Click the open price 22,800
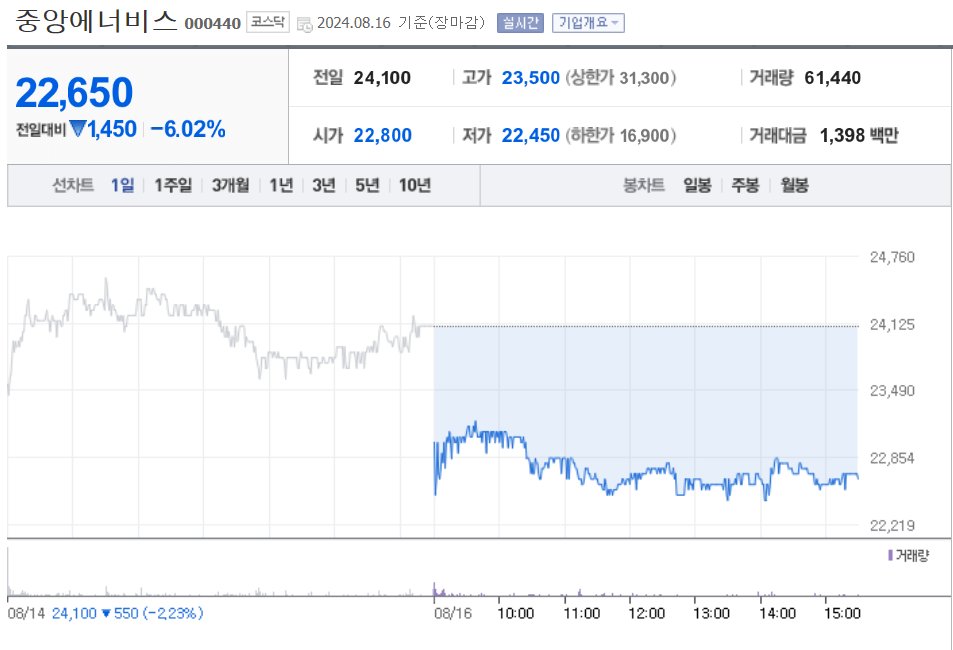 point(383,135)
